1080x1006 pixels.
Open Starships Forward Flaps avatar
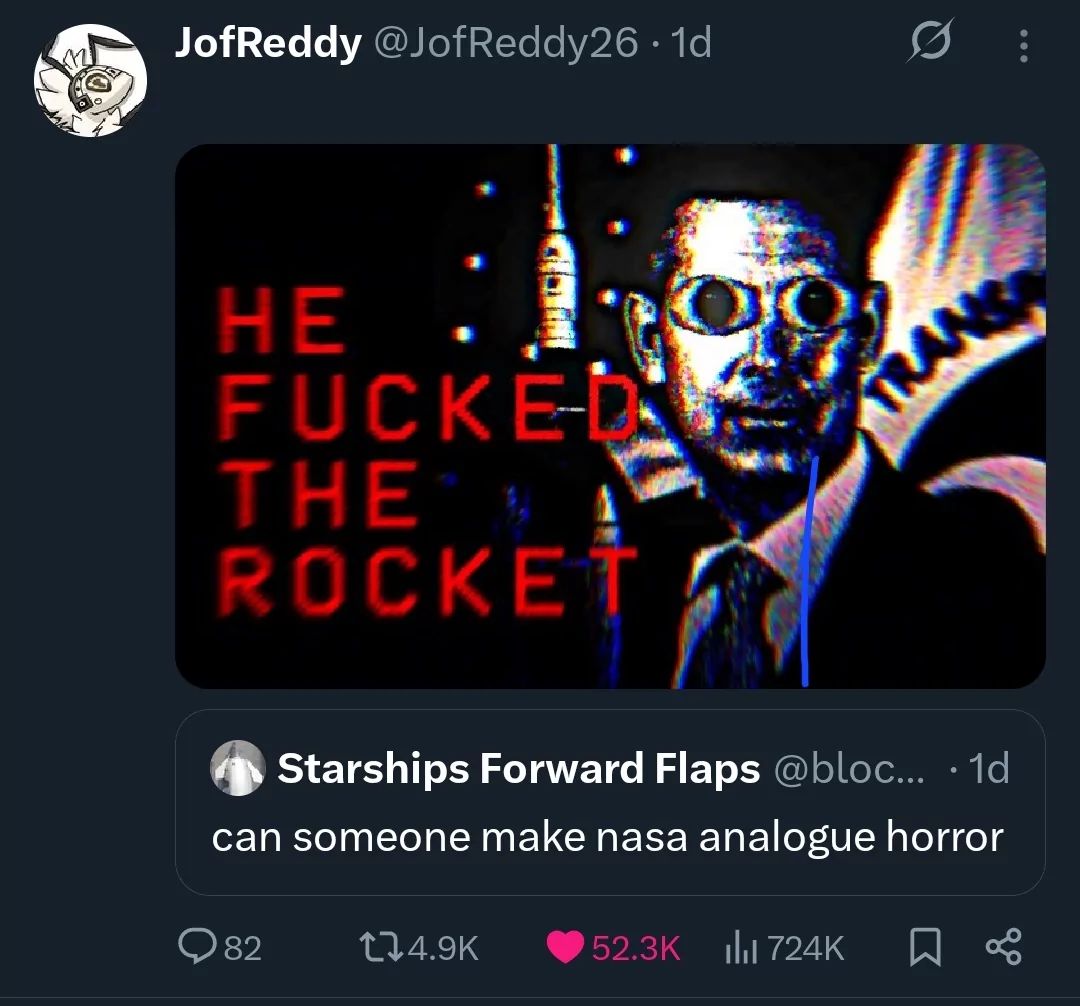[238, 768]
